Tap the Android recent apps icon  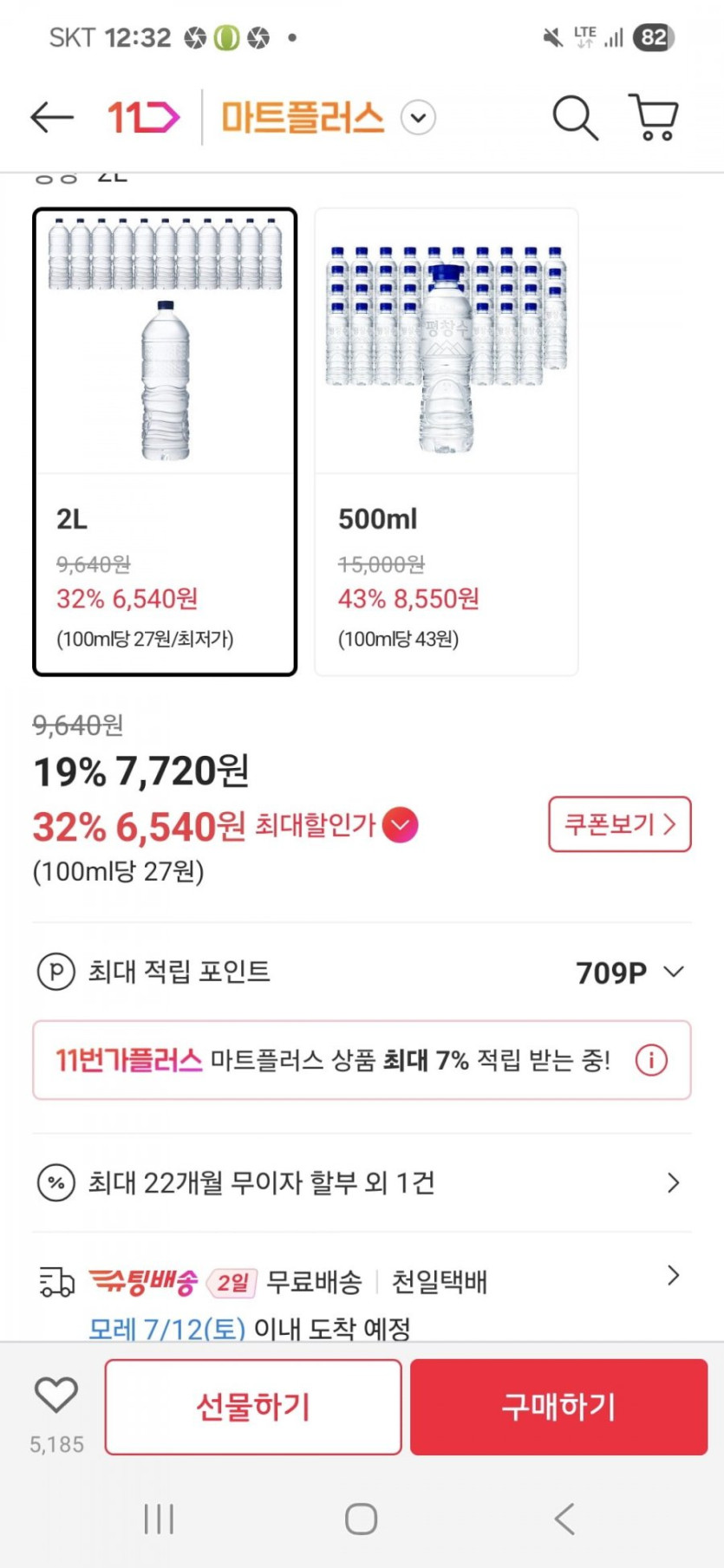pyautogui.click(x=159, y=1519)
